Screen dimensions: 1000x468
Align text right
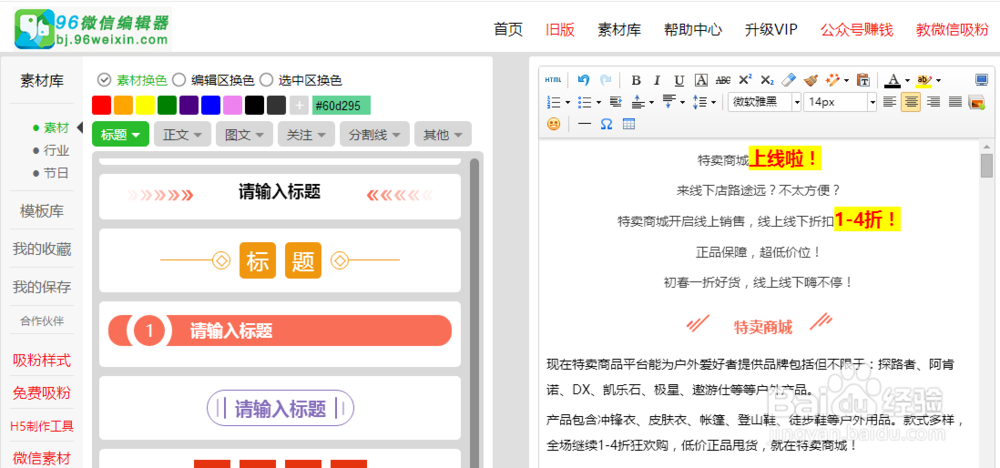[x=933, y=101]
